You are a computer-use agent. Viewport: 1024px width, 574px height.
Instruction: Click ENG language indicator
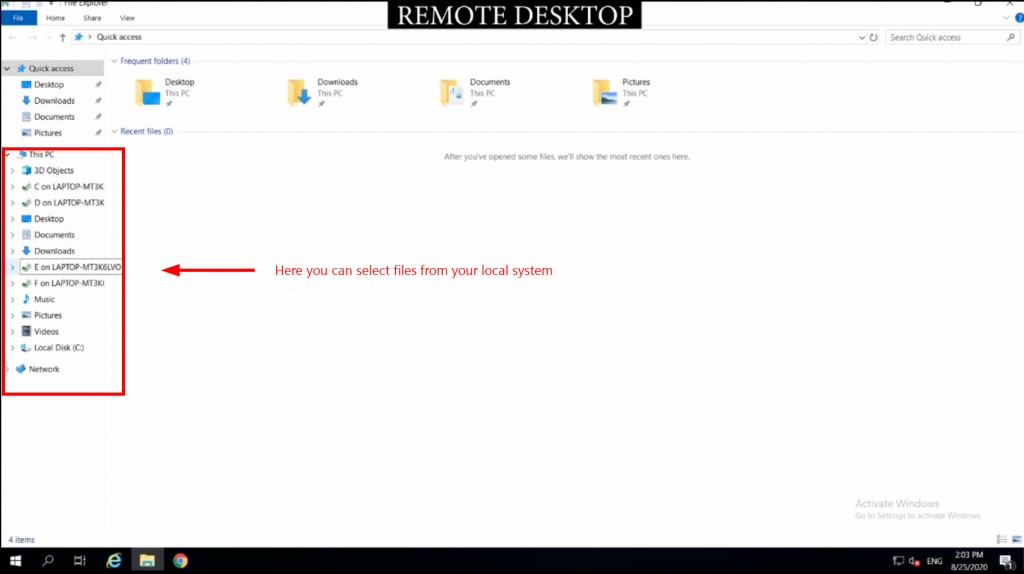(x=935, y=561)
